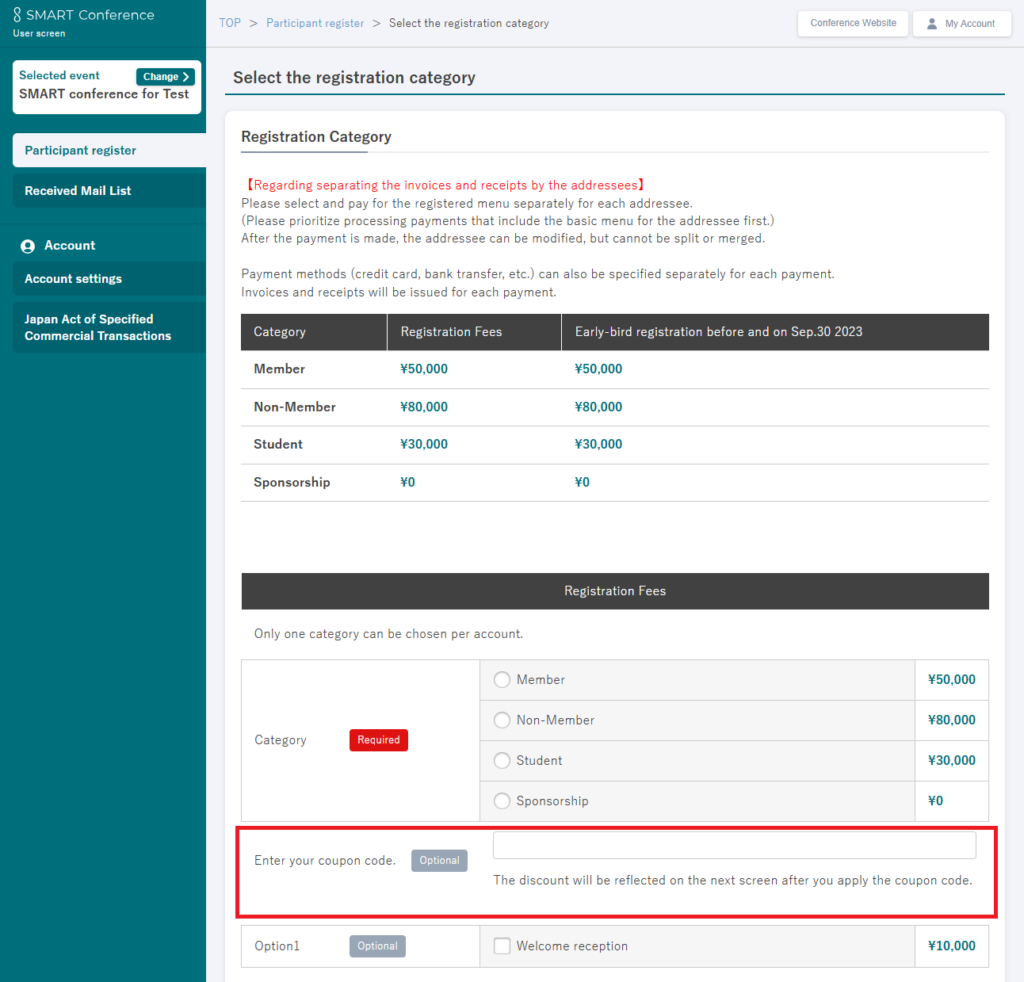Select the Student registration category
The height and width of the screenshot is (982, 1024).
pyautogui.click(x=502, y=760)
